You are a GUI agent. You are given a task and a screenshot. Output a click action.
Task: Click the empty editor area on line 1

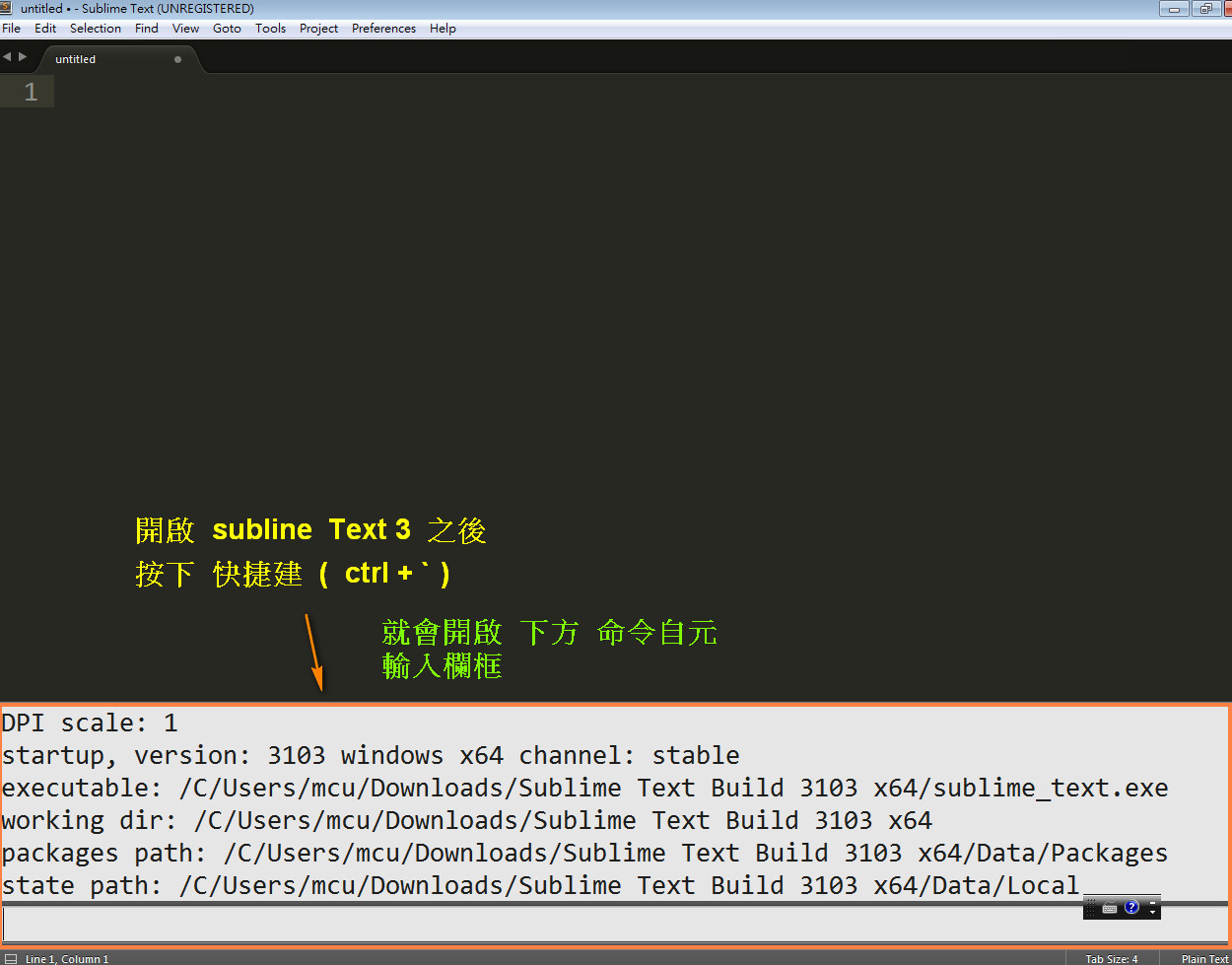pyautogui.click(x=641, y=92)
